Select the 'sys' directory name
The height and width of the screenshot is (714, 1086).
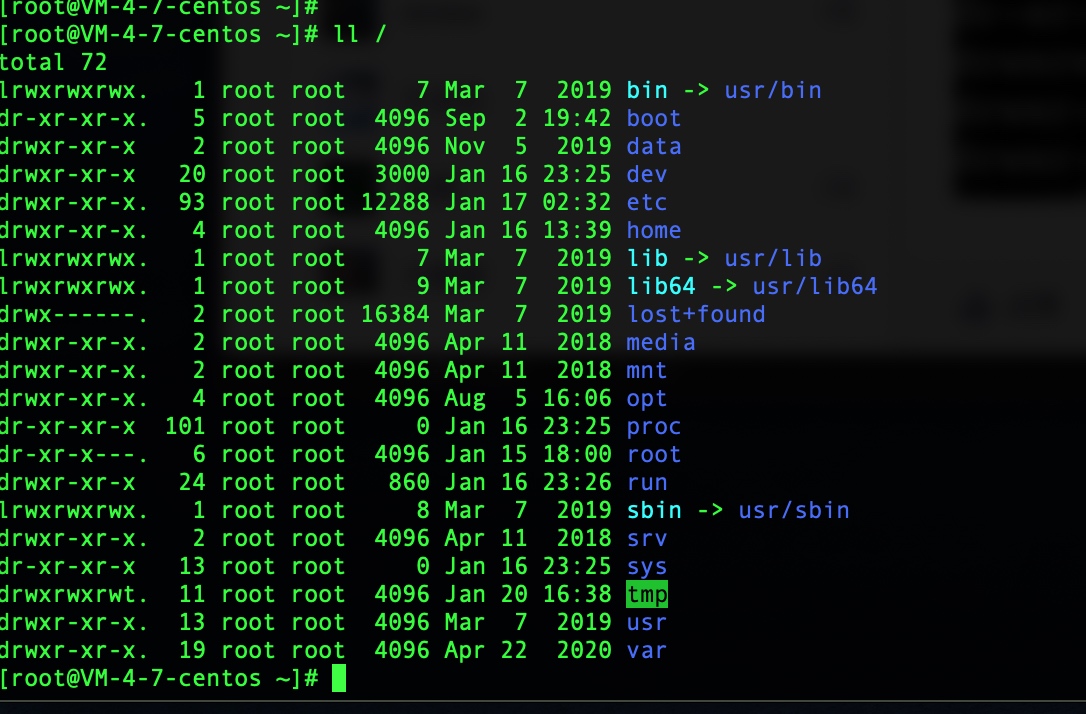[647, 566]
